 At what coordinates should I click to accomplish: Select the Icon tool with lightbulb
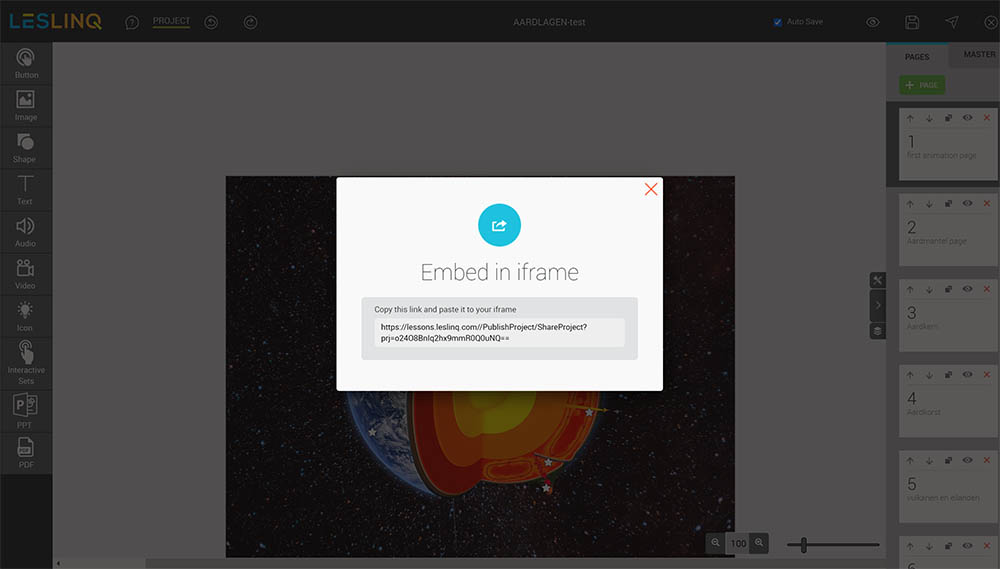26,316
